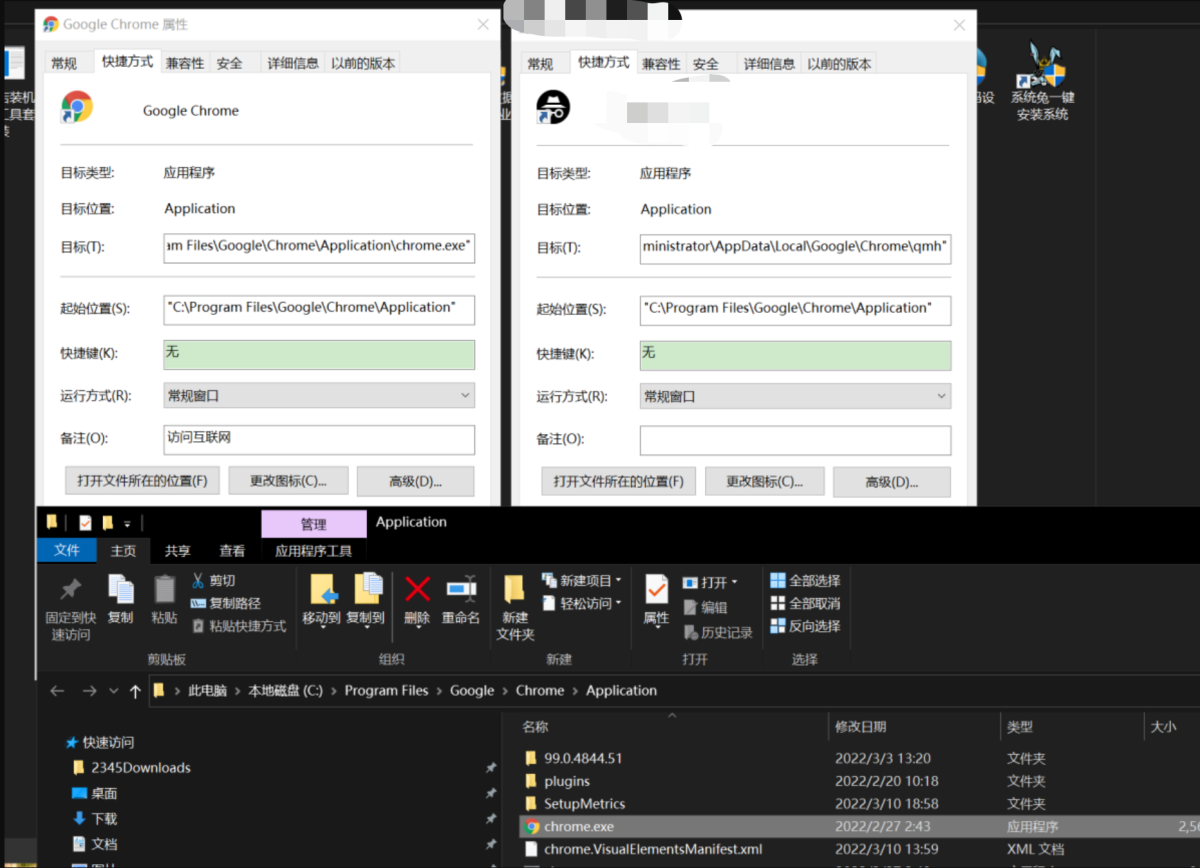Open the Copy to (复制到) menu

click(x=365, y=600)
